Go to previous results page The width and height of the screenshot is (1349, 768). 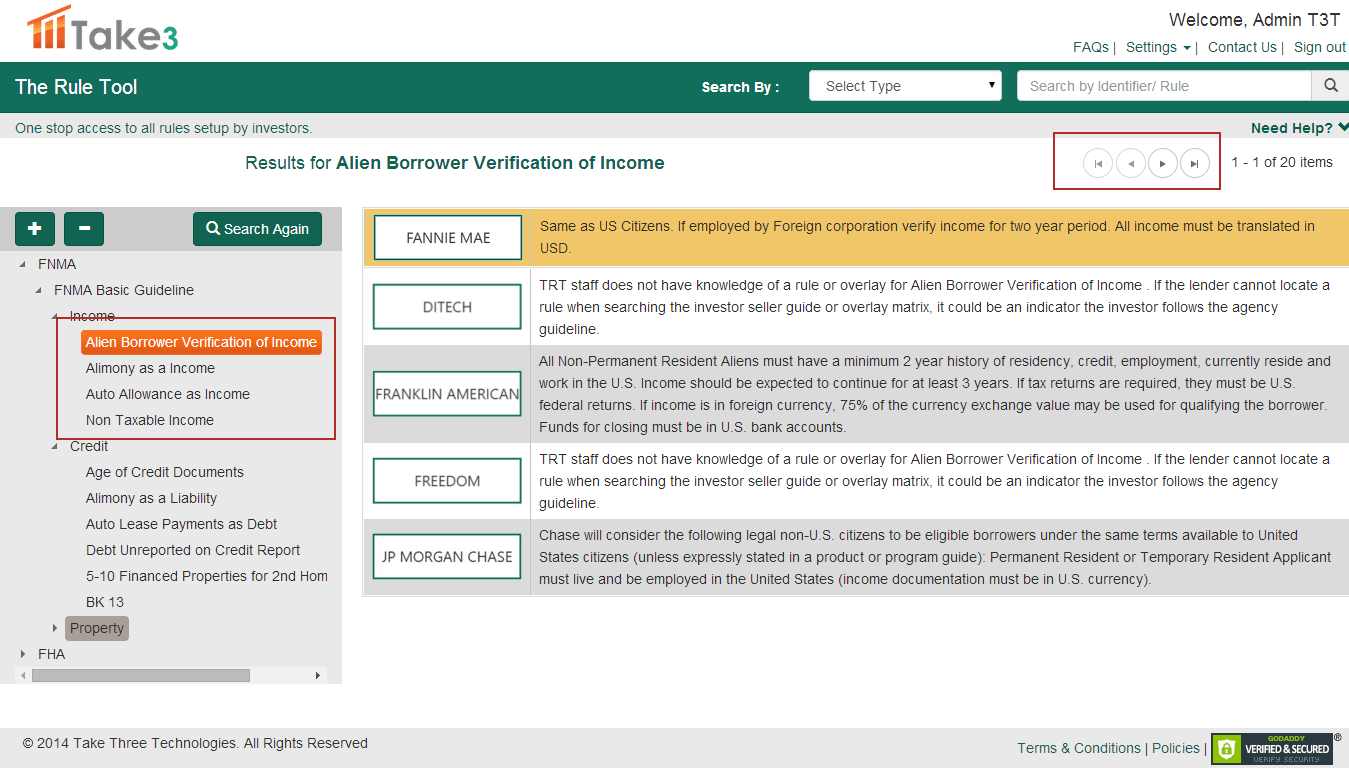pos(1130,163)
